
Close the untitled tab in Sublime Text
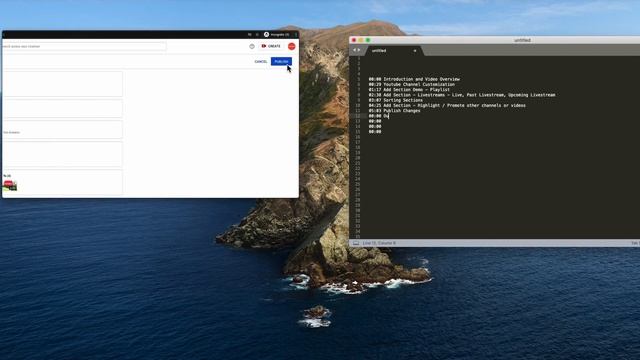pos(415,51)
